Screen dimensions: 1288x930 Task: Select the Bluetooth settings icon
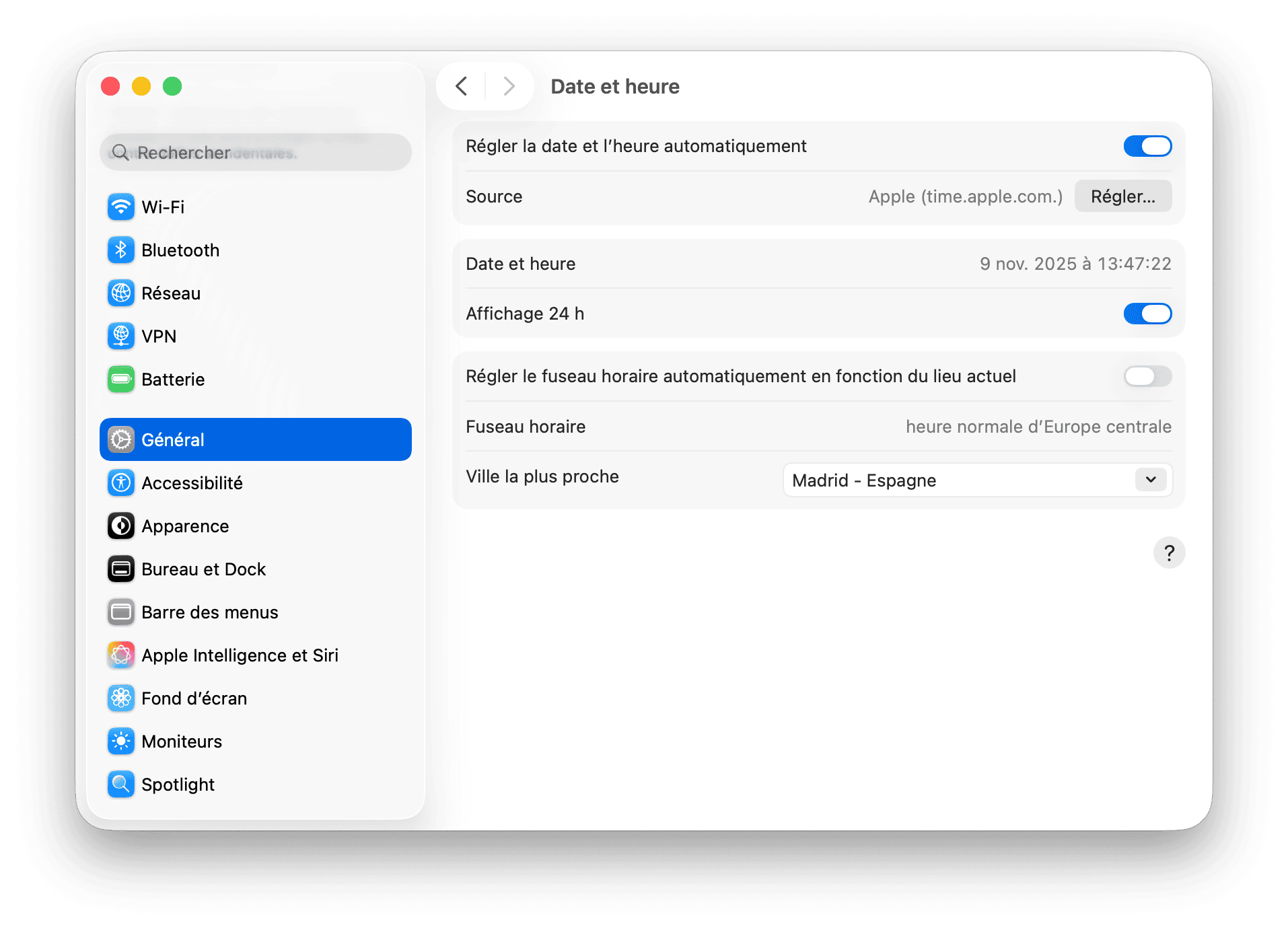pyautogui.click(x=121, y=250)
